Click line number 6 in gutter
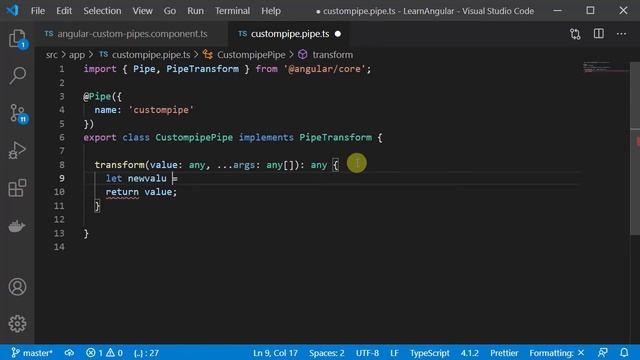Viewport: 640px width, 360px height. click(62, 138)
